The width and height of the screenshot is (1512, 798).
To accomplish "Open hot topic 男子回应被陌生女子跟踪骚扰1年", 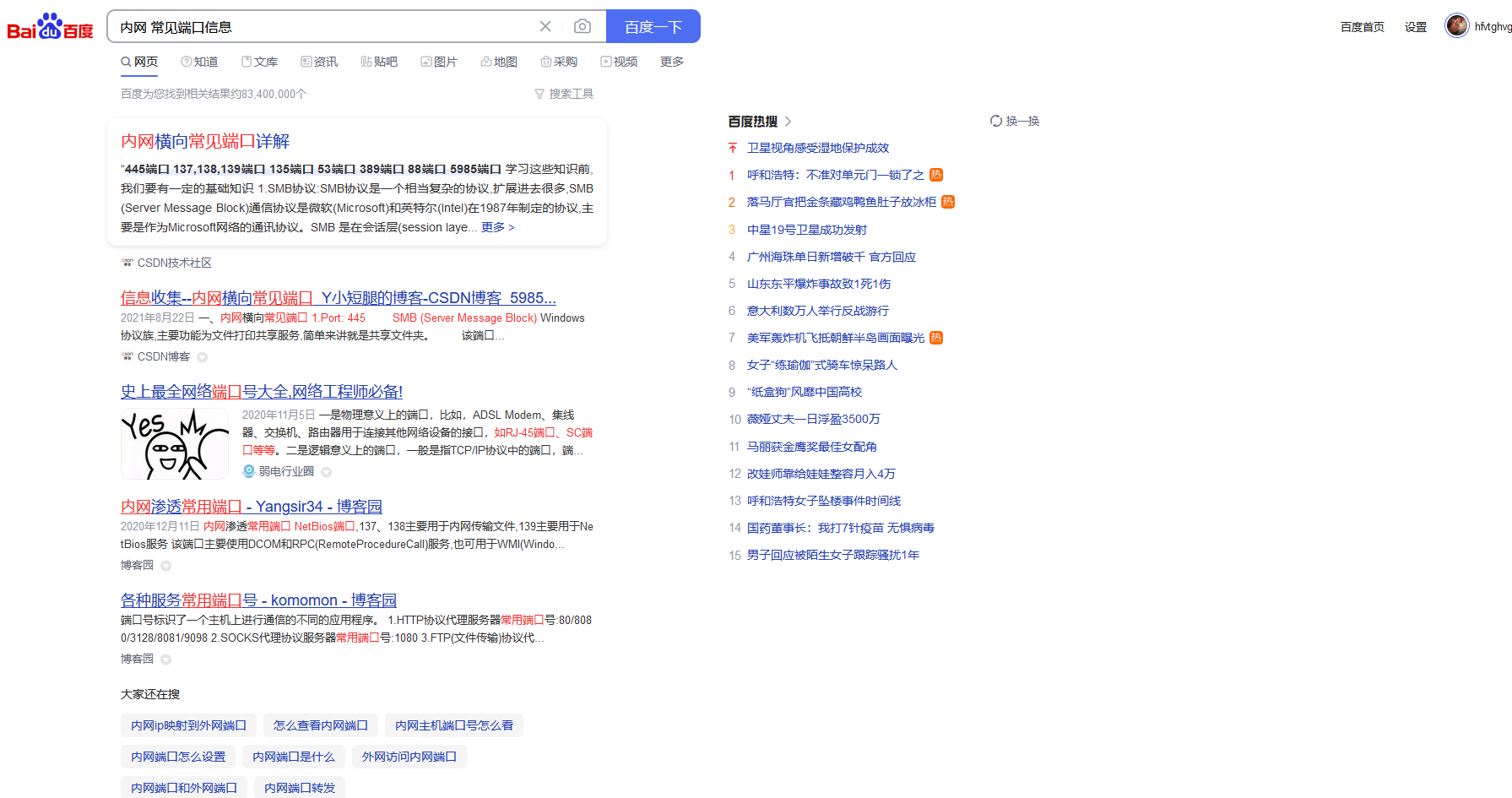I will tap(833, 555).
